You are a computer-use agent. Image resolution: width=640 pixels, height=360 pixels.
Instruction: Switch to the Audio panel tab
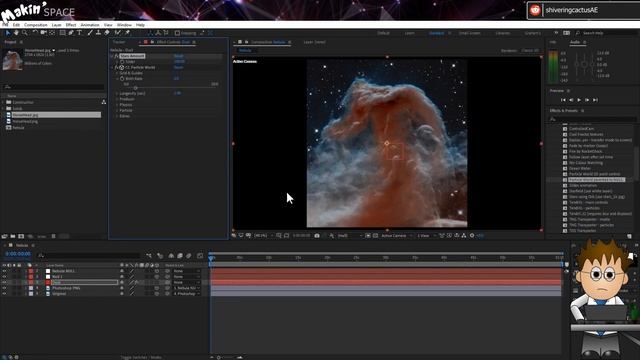coord(575,42)
